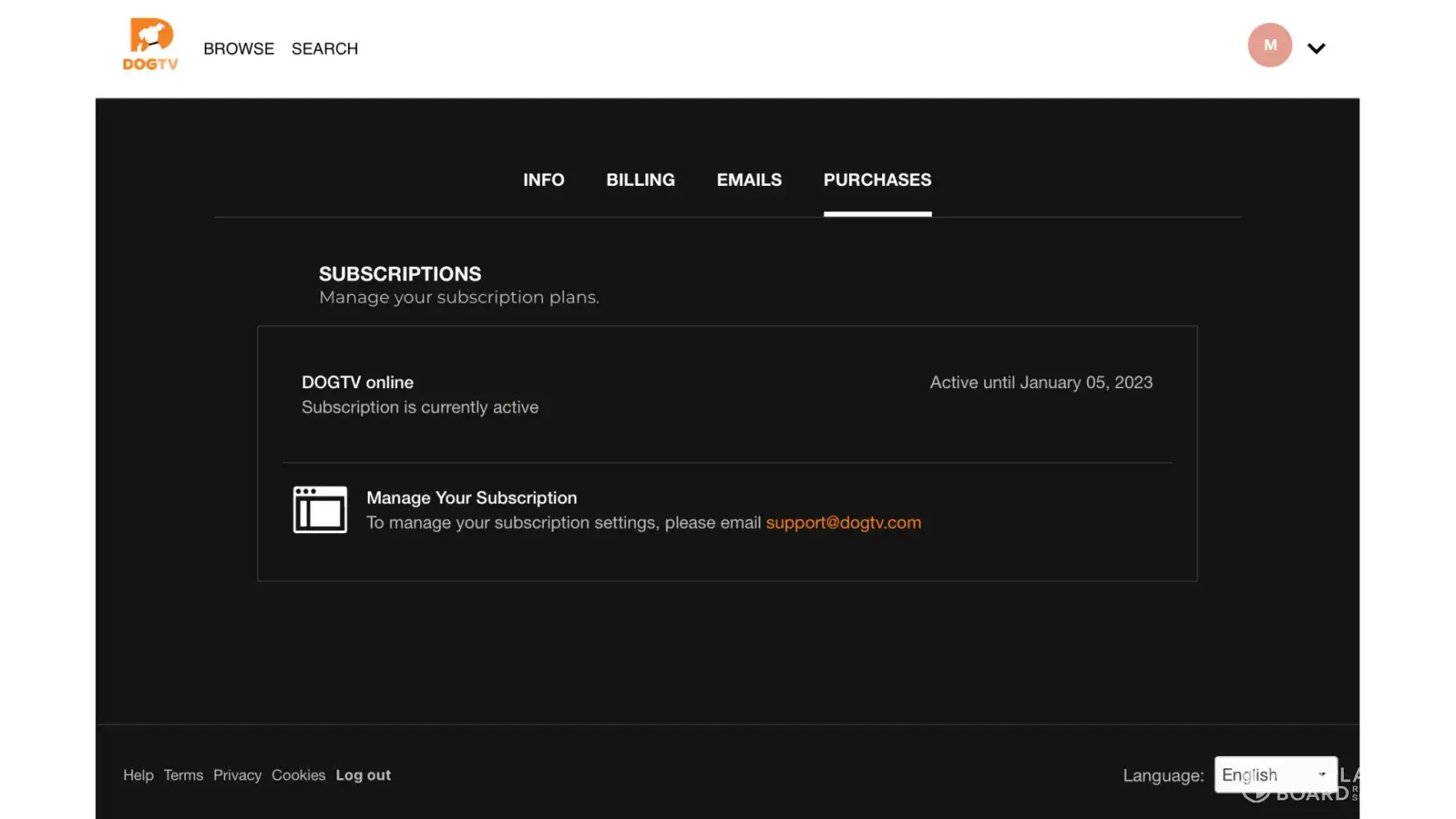The image size is (1456, 819).
Task: Select the PURCHASES tab
Action: 877,180
